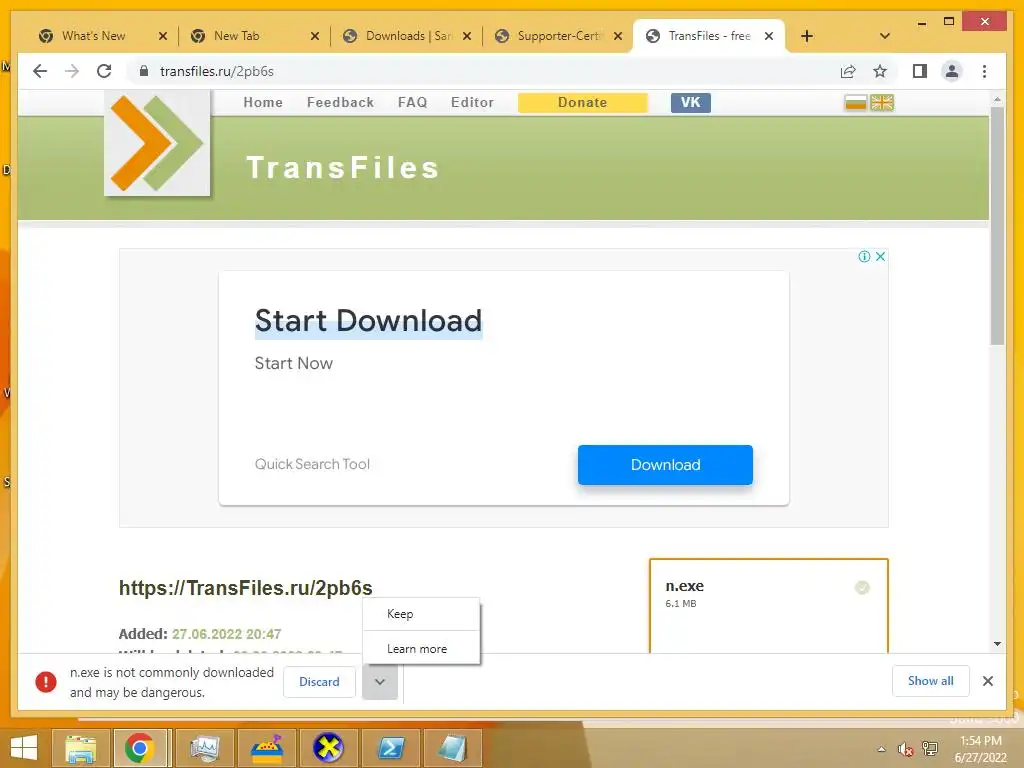Image resolution: width=1024 pixels, height=768 pixels.
Task: Open the ad info icon
Action: (x=864, y=256)
